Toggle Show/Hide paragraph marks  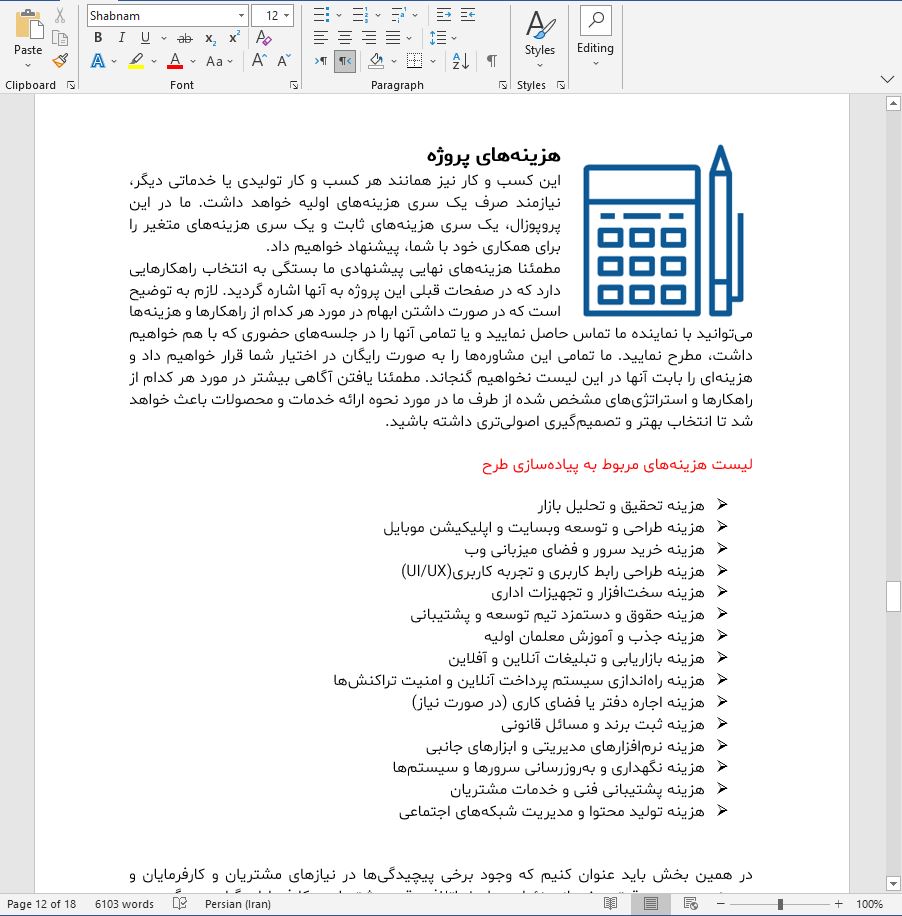point(491,61)
